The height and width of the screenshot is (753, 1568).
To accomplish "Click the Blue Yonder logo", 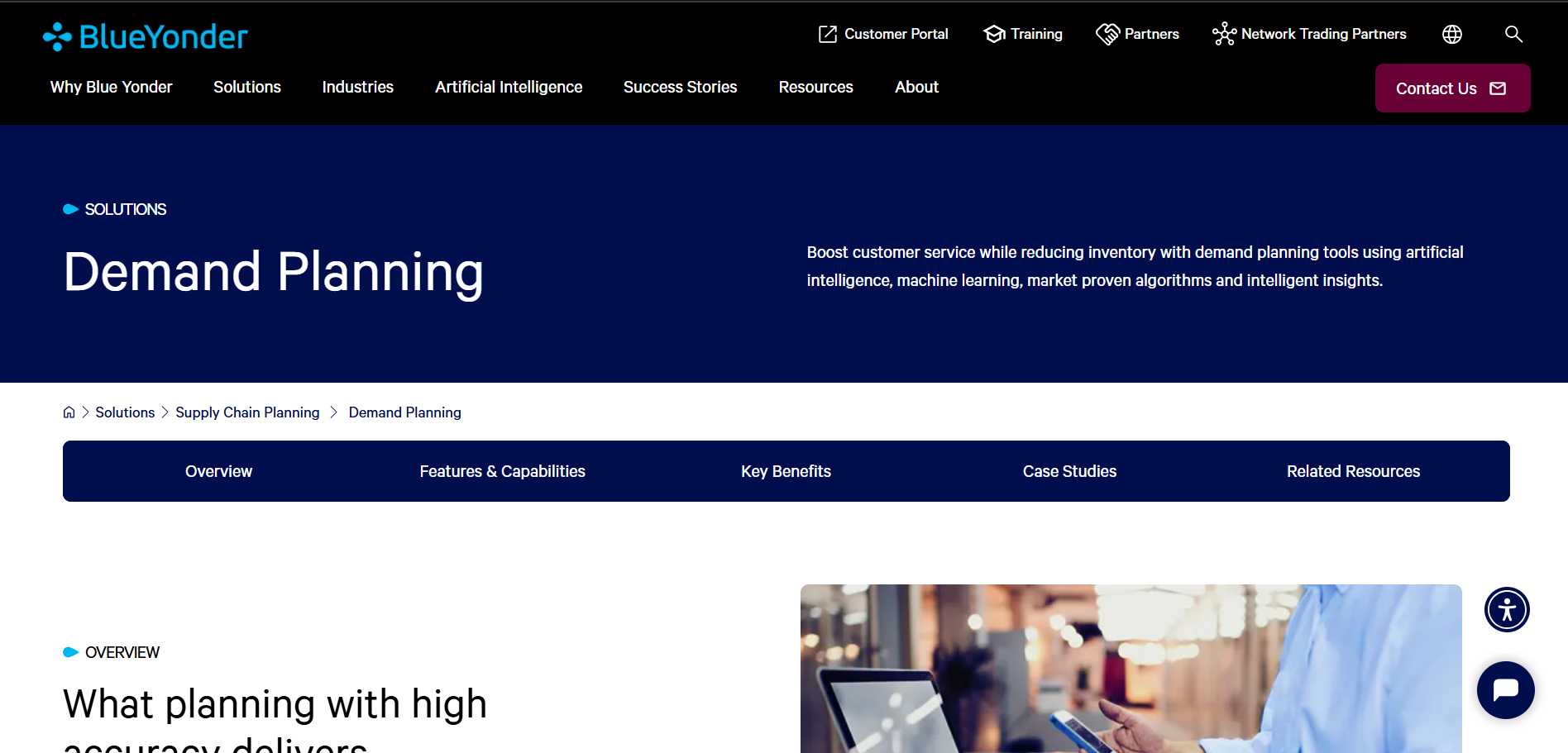I will click(x=146, y=36).
